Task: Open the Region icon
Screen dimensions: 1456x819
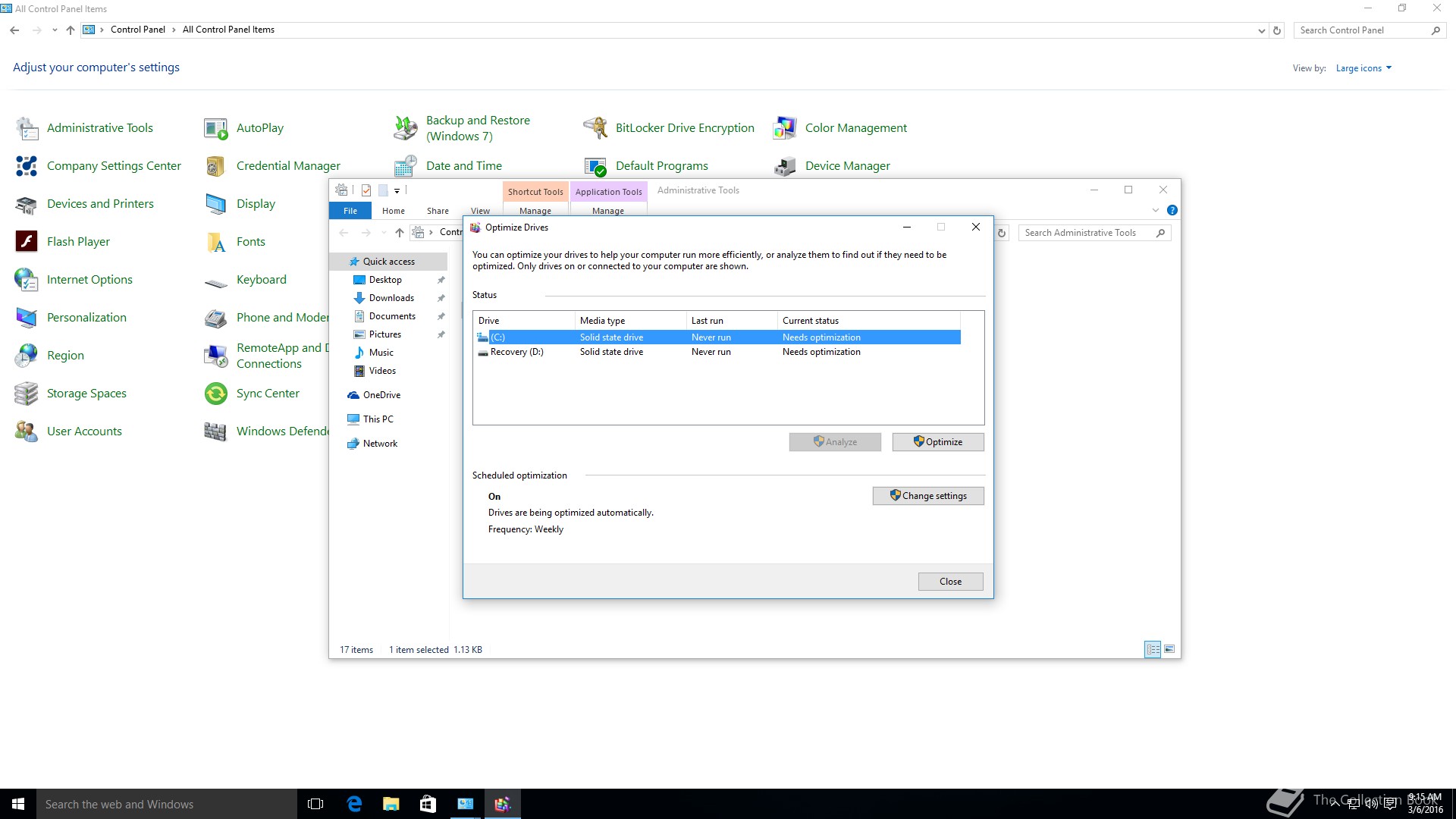Action: click(x=27, y=356)
